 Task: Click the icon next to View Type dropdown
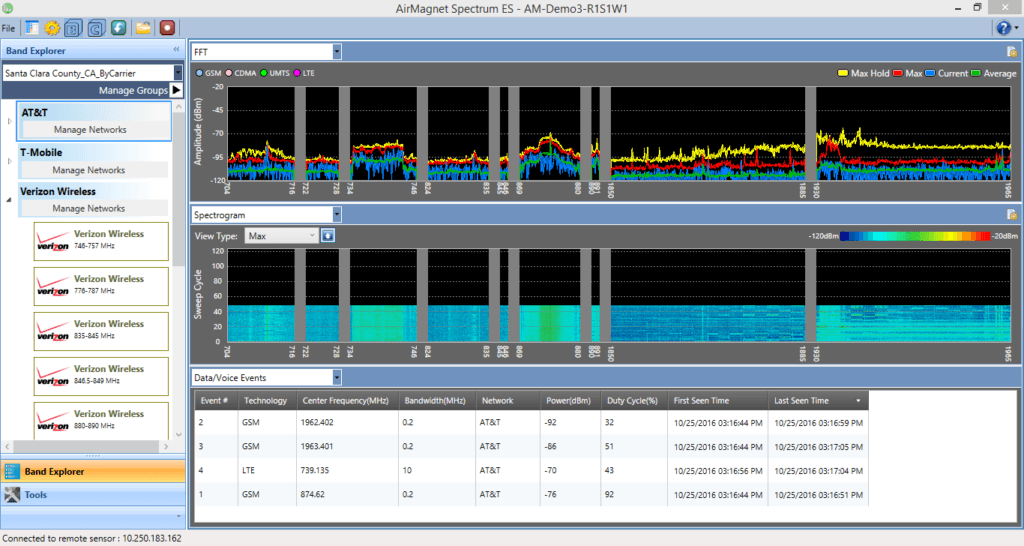pyautogui.click(x=328, y=236)
